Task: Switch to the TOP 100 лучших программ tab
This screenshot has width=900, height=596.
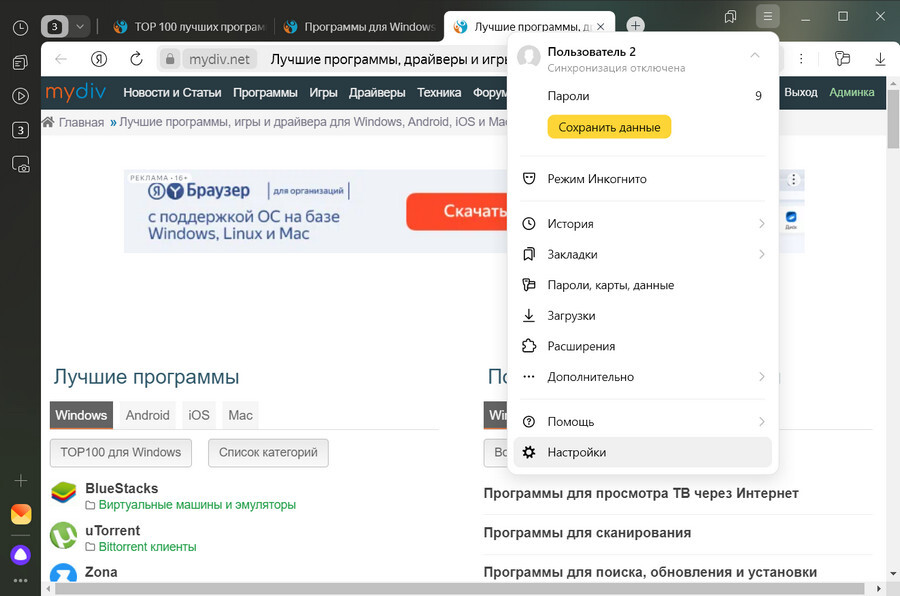Action: (x=188, y=26)
